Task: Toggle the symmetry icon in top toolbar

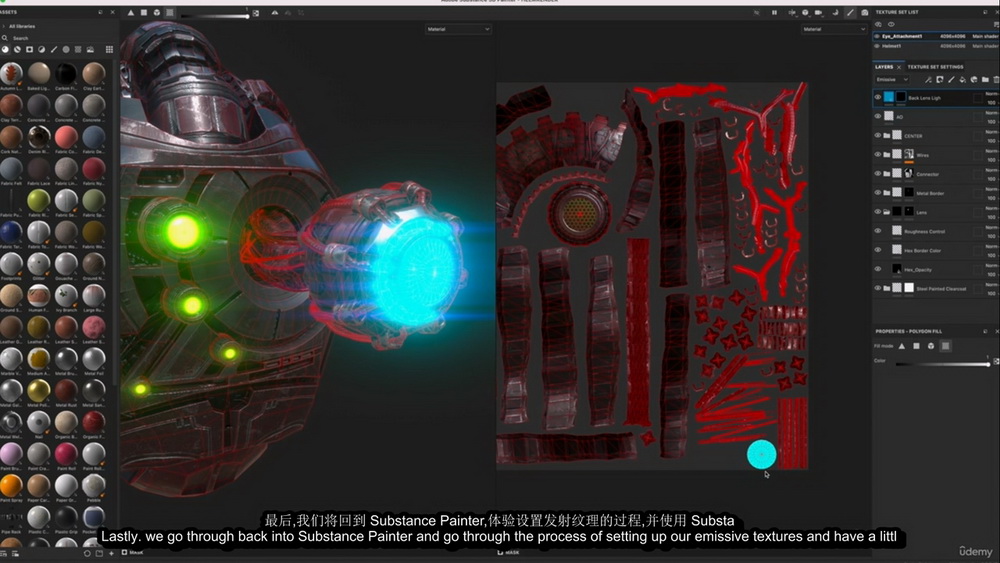Action: click(275, 13)
